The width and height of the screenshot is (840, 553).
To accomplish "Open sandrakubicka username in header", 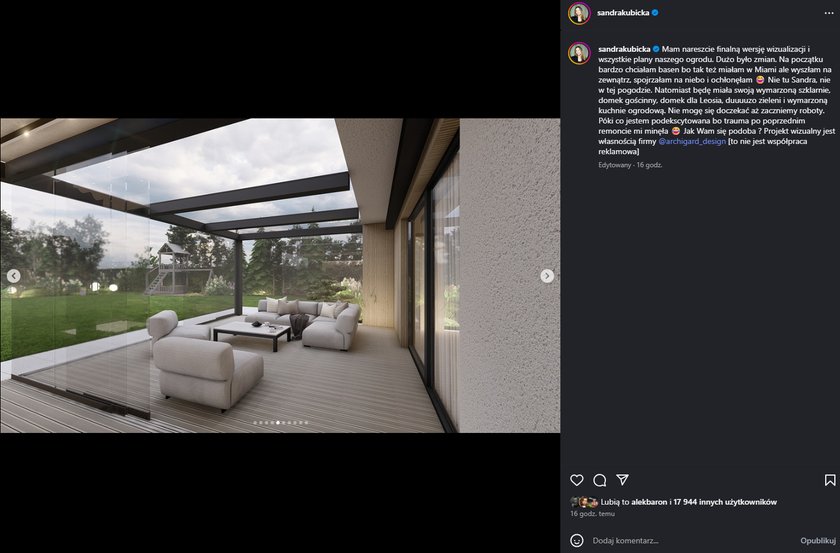I will 623,13.
